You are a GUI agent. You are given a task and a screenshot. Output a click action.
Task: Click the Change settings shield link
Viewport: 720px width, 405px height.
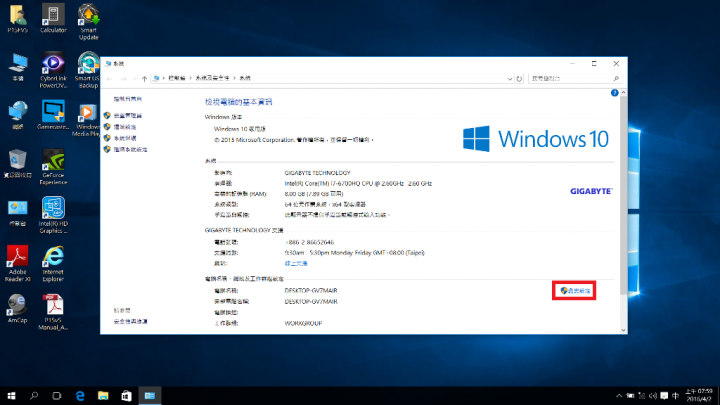click(x=575, y=291)
